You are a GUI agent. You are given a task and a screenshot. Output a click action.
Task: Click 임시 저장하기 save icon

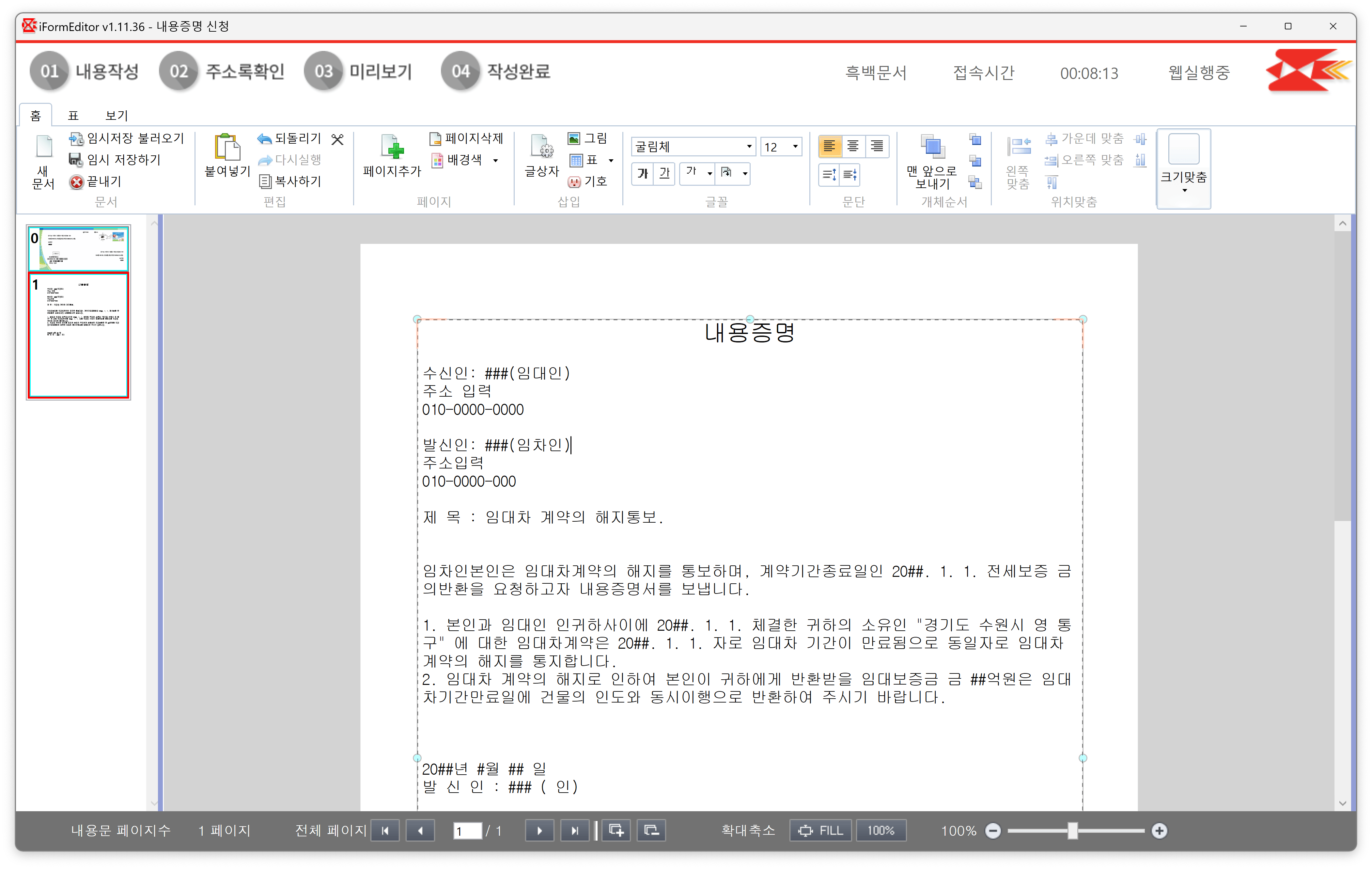tap(76, 160)
